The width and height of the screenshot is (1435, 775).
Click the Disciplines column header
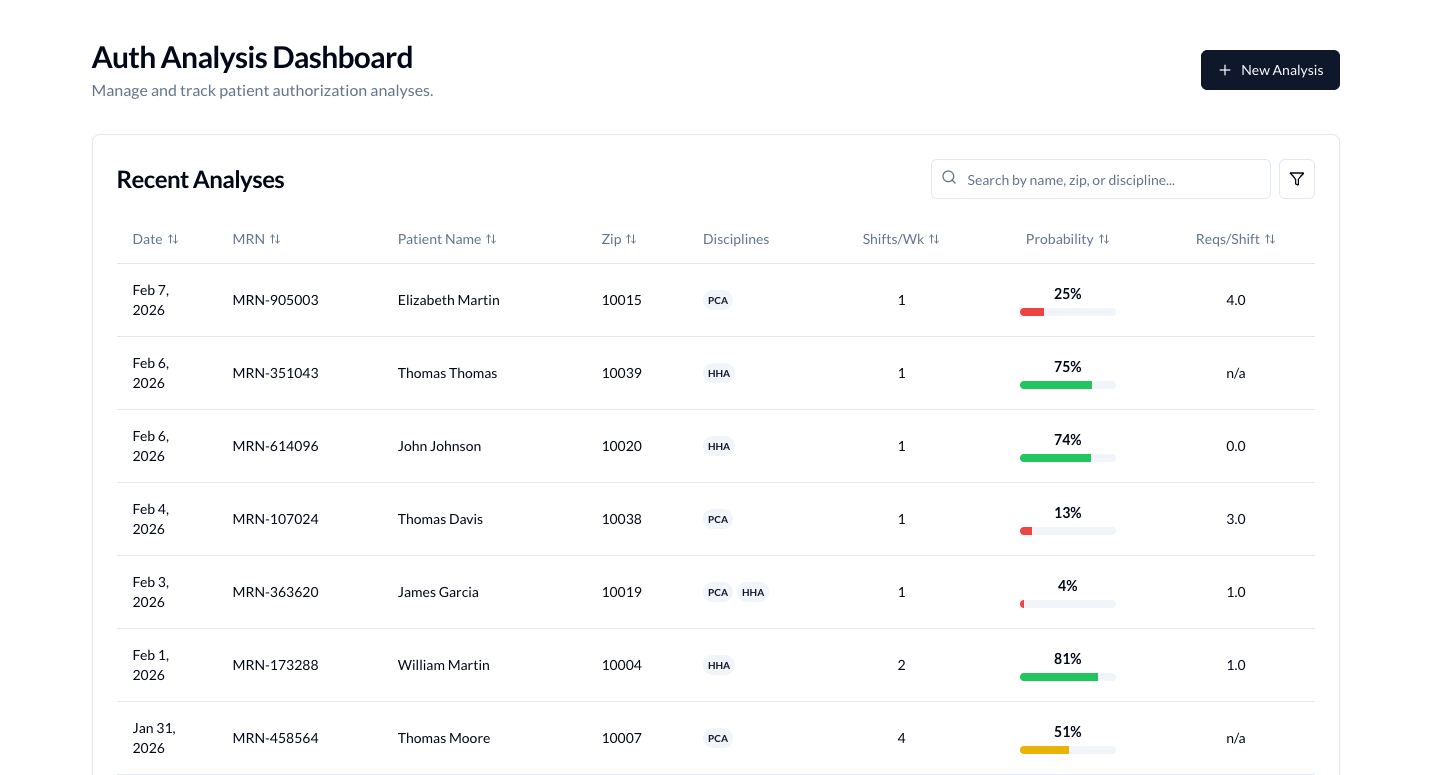point(735,239)
